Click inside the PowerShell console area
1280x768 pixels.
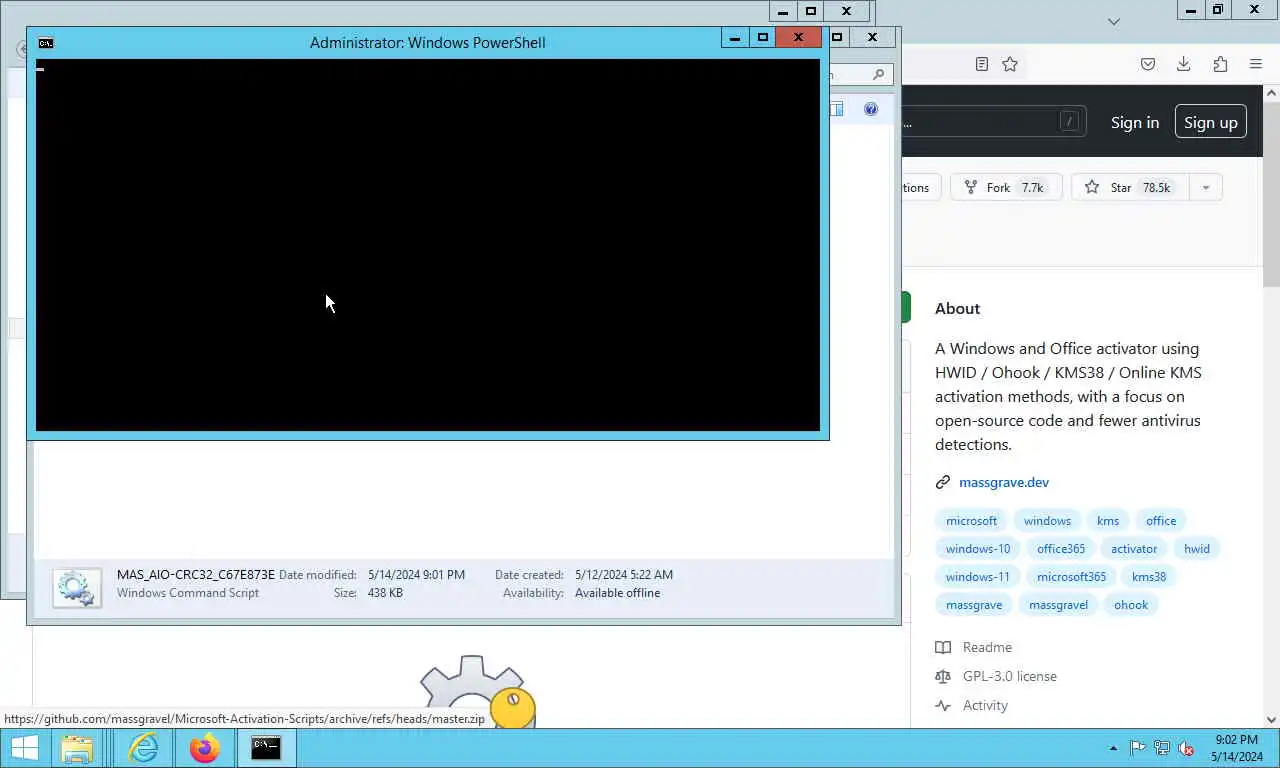[428, 245]
